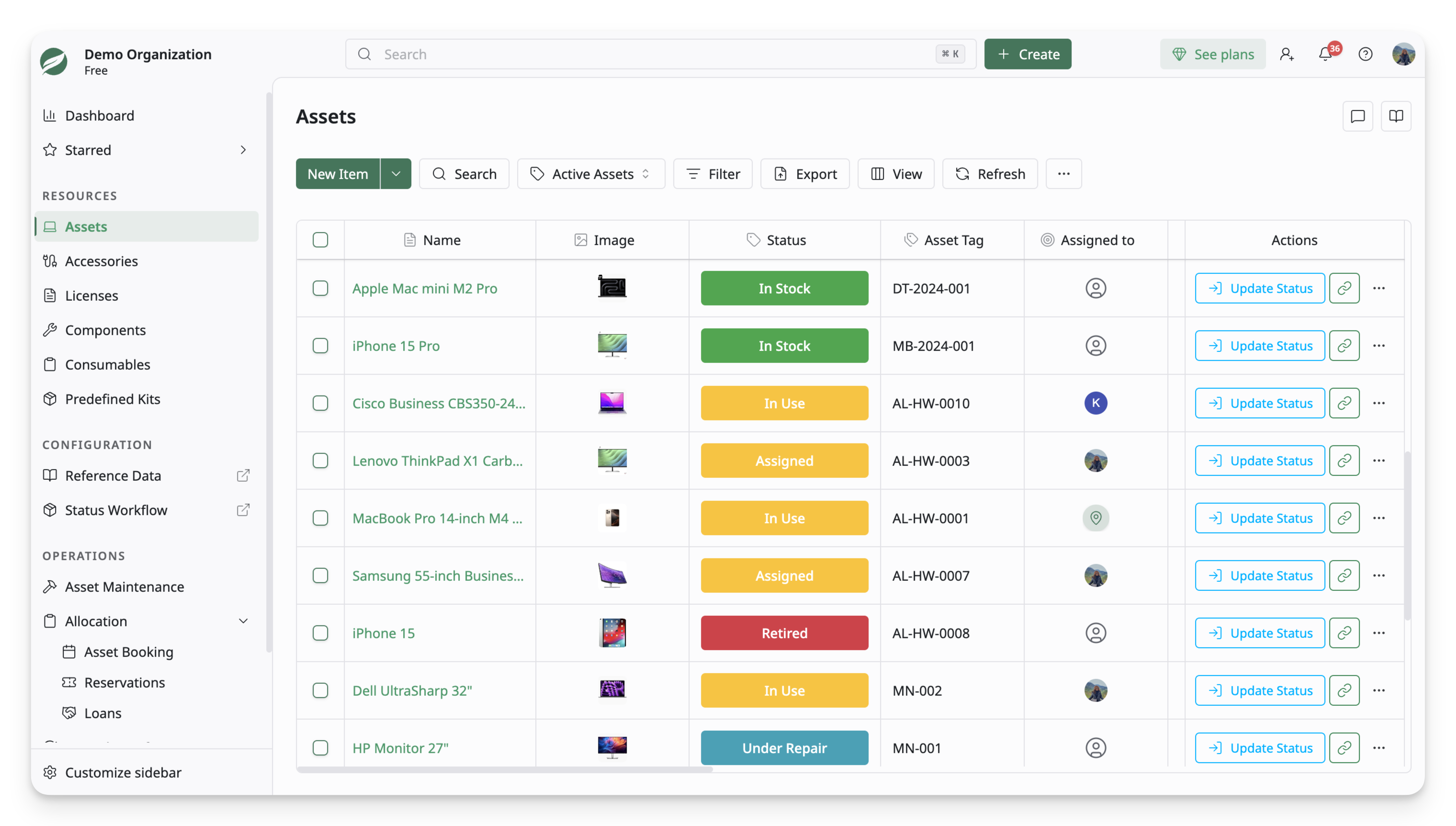The height and width of the screenshot is (826, 1456).
Task: Open toolbar more options ellipsis button
Action: click(x=1063, y=174)
